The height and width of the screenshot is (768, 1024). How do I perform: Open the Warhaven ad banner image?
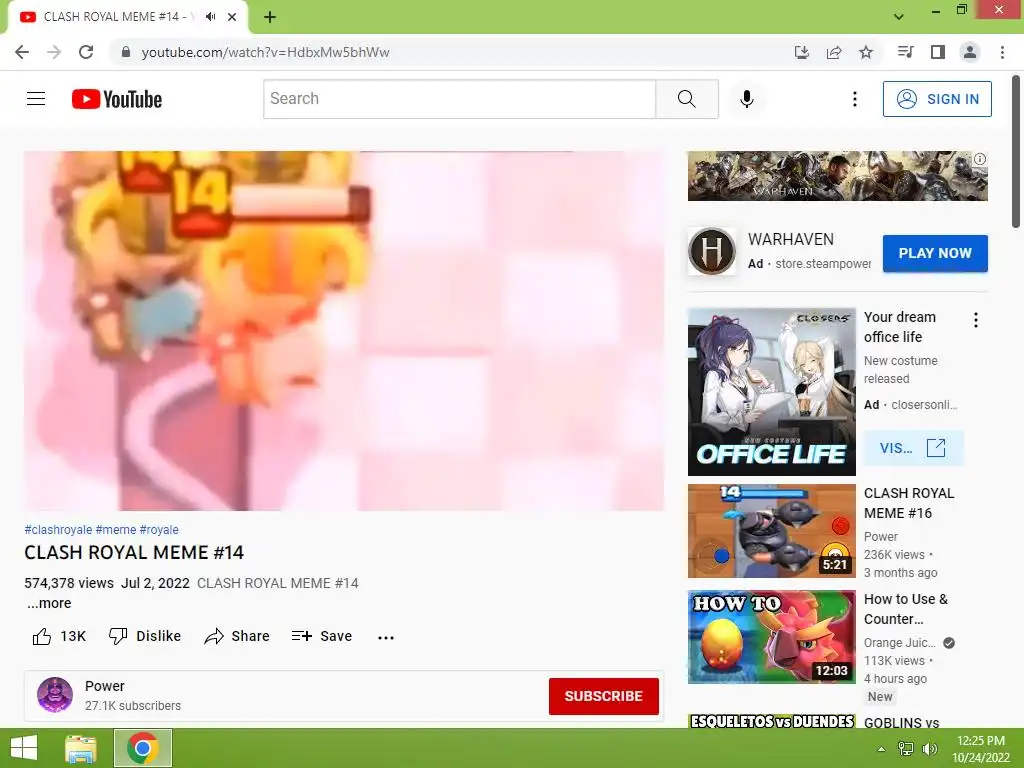[x=837, y=176]
